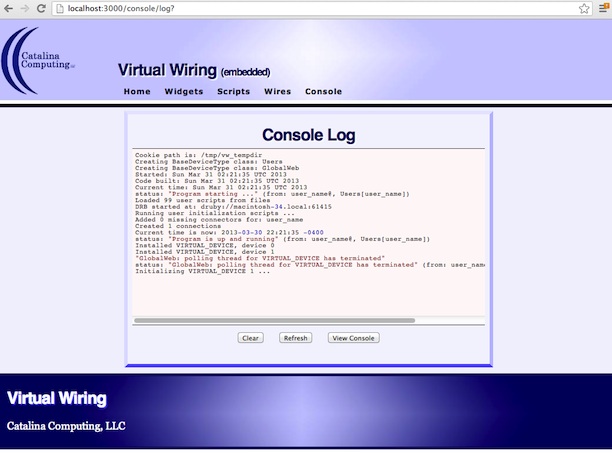Click the 'Program starting ...' status line
This screenshot has width=612, height=453.
click(x=272, y=194)
